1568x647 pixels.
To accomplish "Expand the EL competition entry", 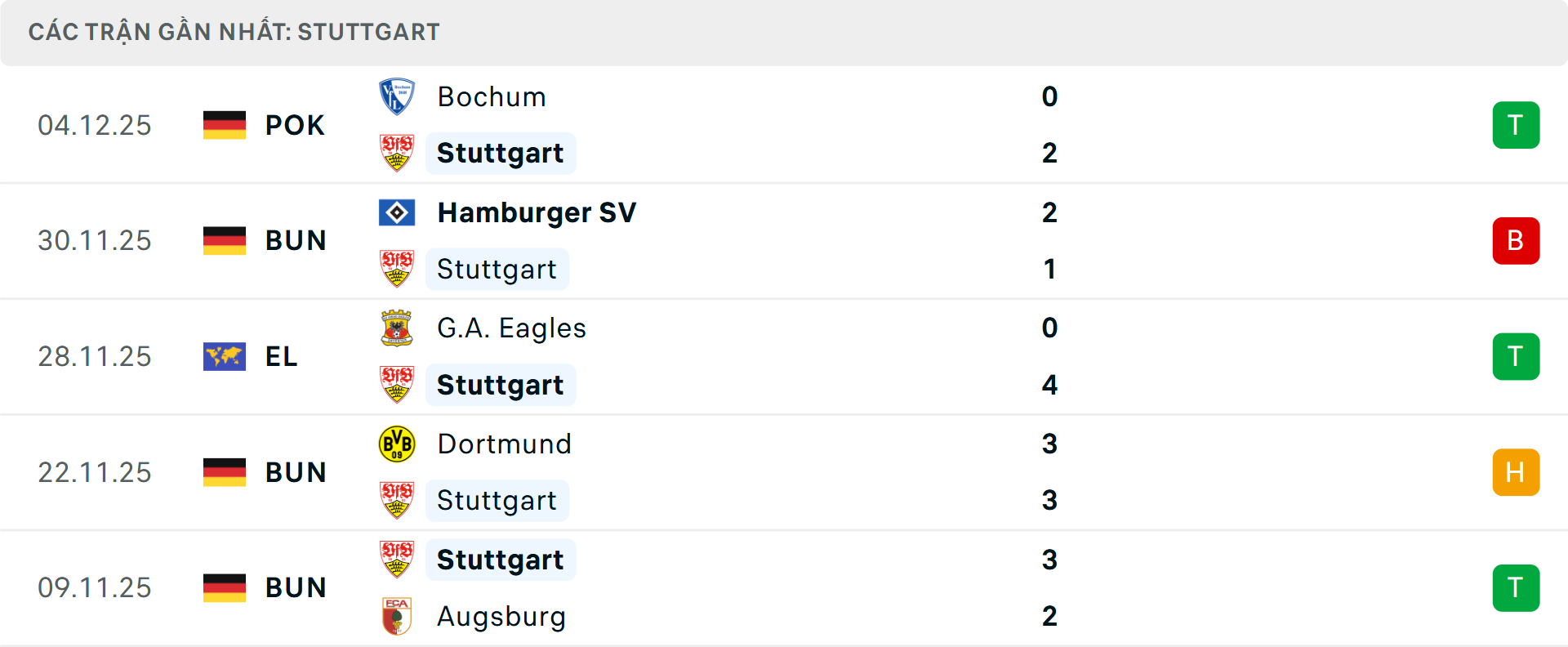I will click(281, 356).
